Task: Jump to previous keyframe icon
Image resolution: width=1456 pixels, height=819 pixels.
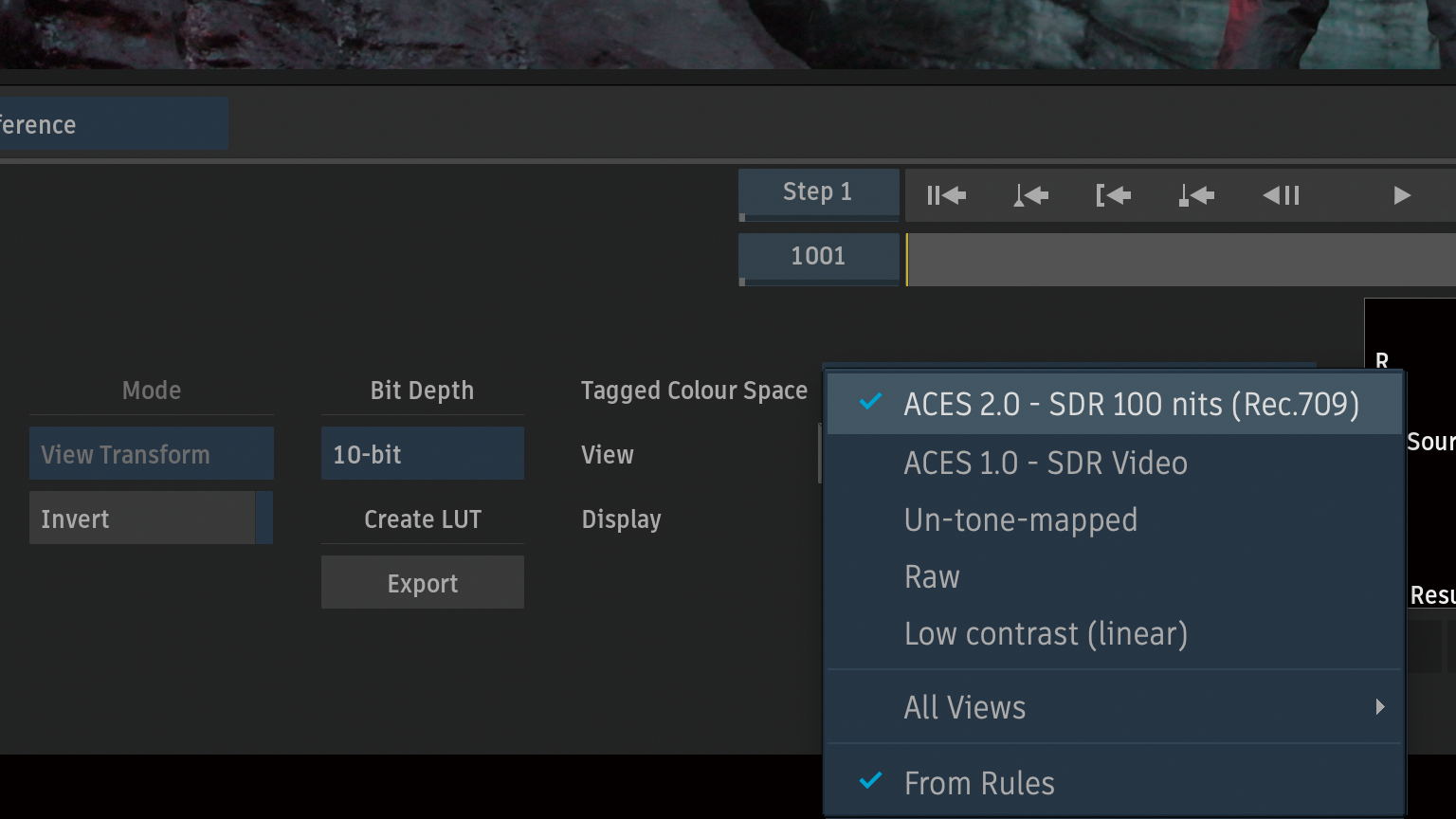Action: [1030, 195]
